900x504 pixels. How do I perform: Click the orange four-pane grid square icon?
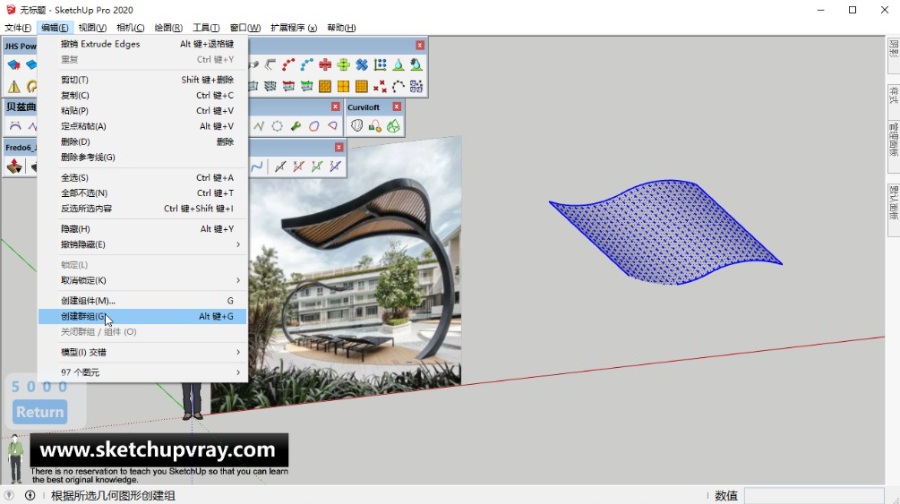coord(343,86)
